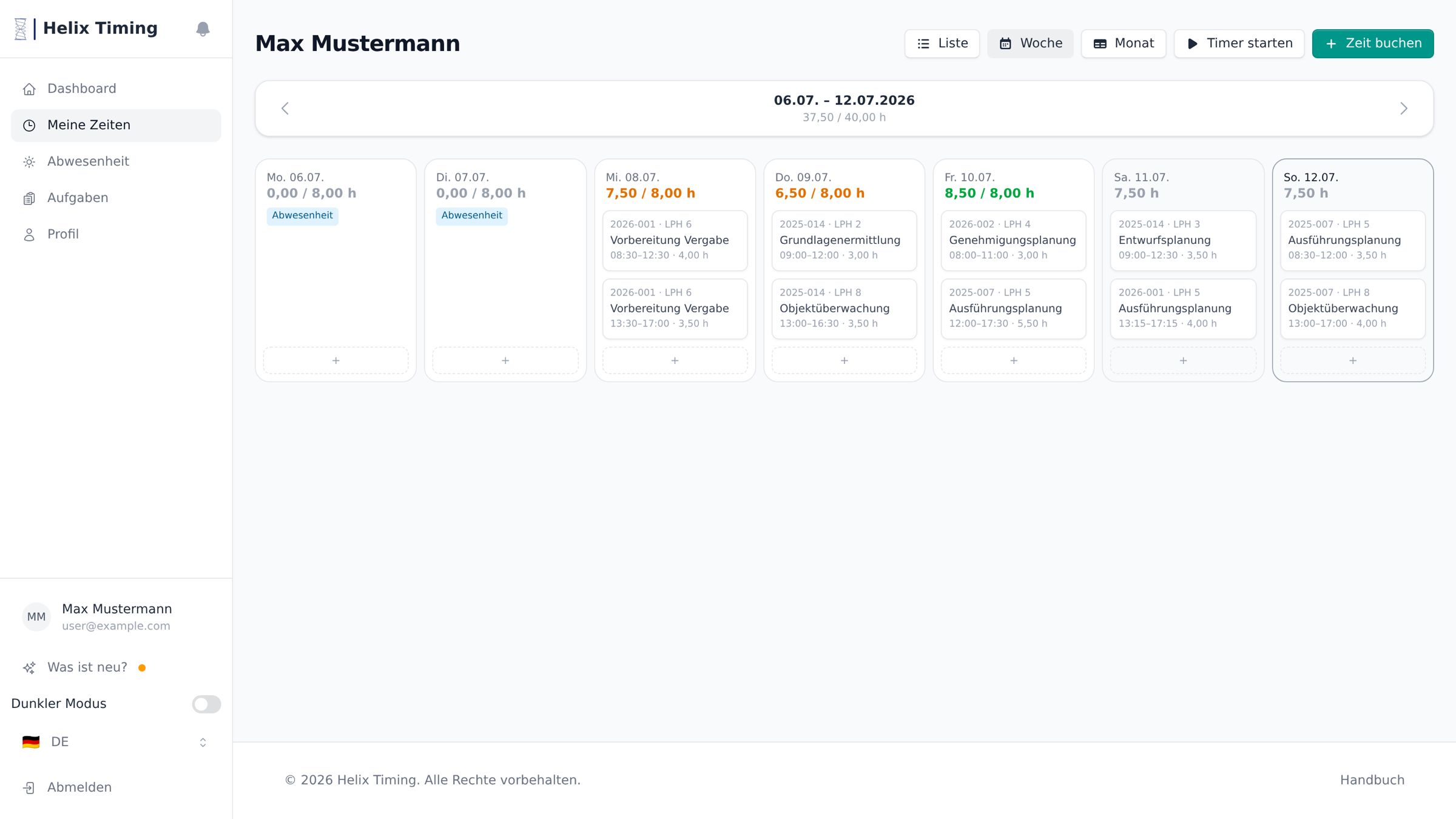This screenshot has width=1456, height=819.
Task: Add entry on Do. 09.07.
Action: tap(844, 360)
